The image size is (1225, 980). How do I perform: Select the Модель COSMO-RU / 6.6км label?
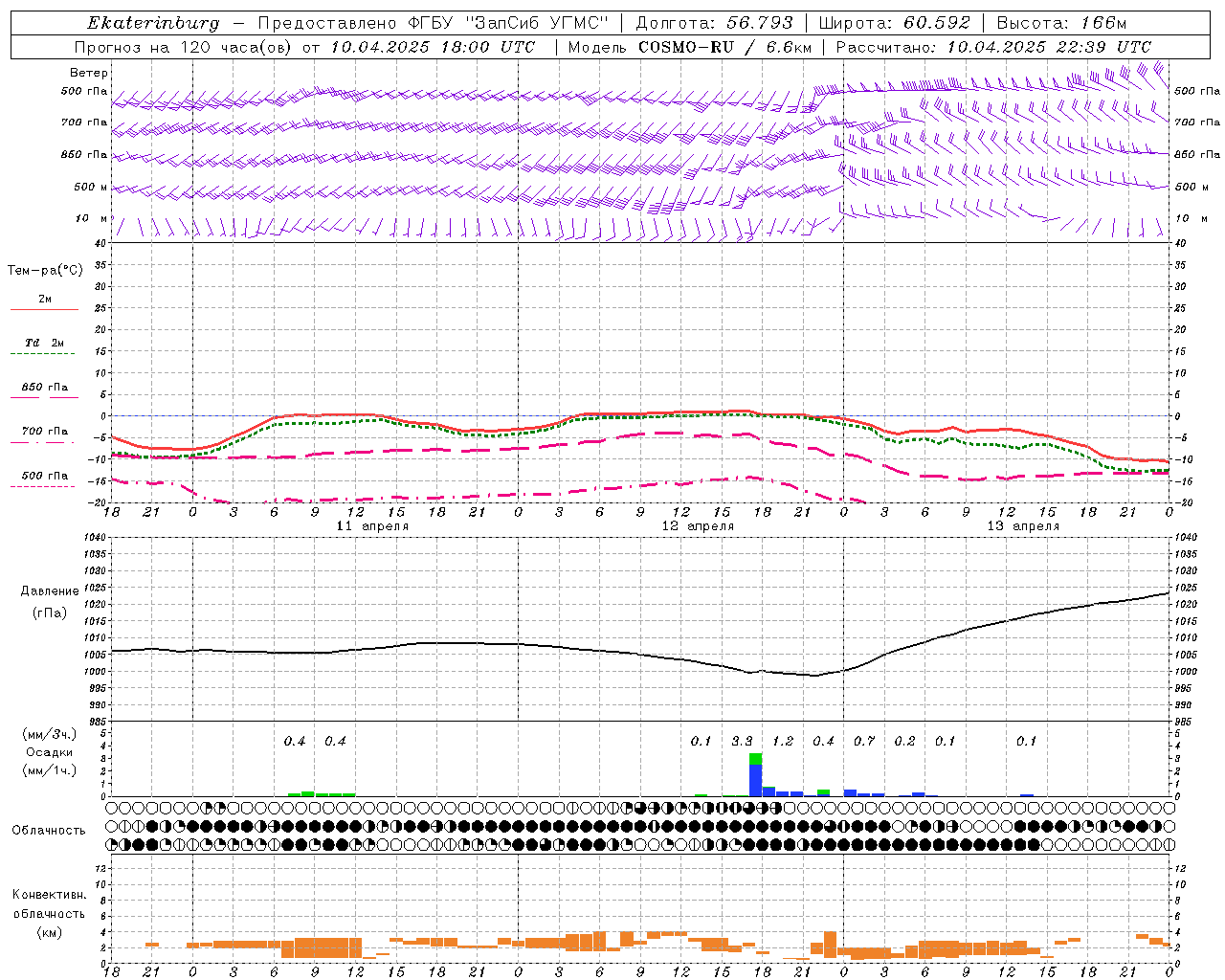pos(690,47)
